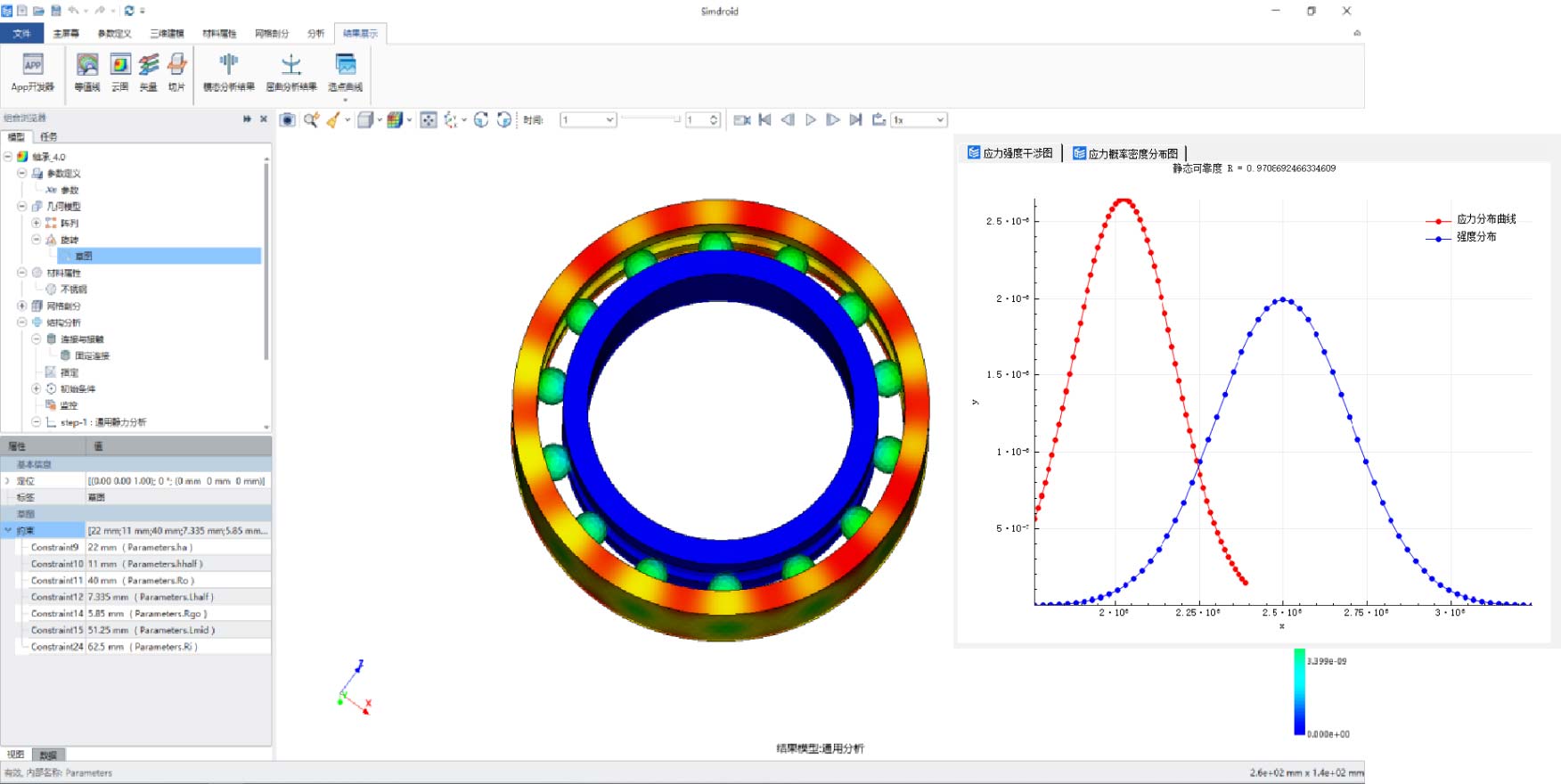This screenshot has height=784, width=1561.
Task: Expand the 网格剖分 tree node
Action: (x=22, y=306)
